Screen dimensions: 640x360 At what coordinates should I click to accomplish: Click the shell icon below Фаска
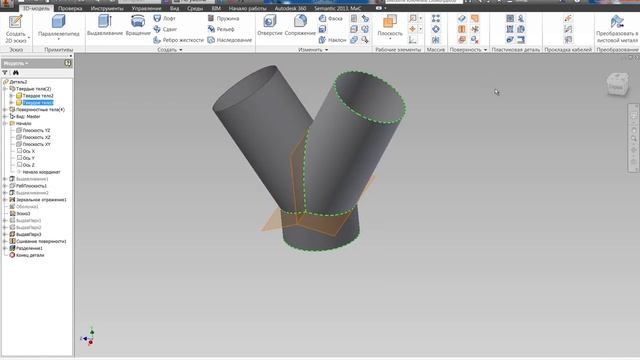click(x=322, y=29)
